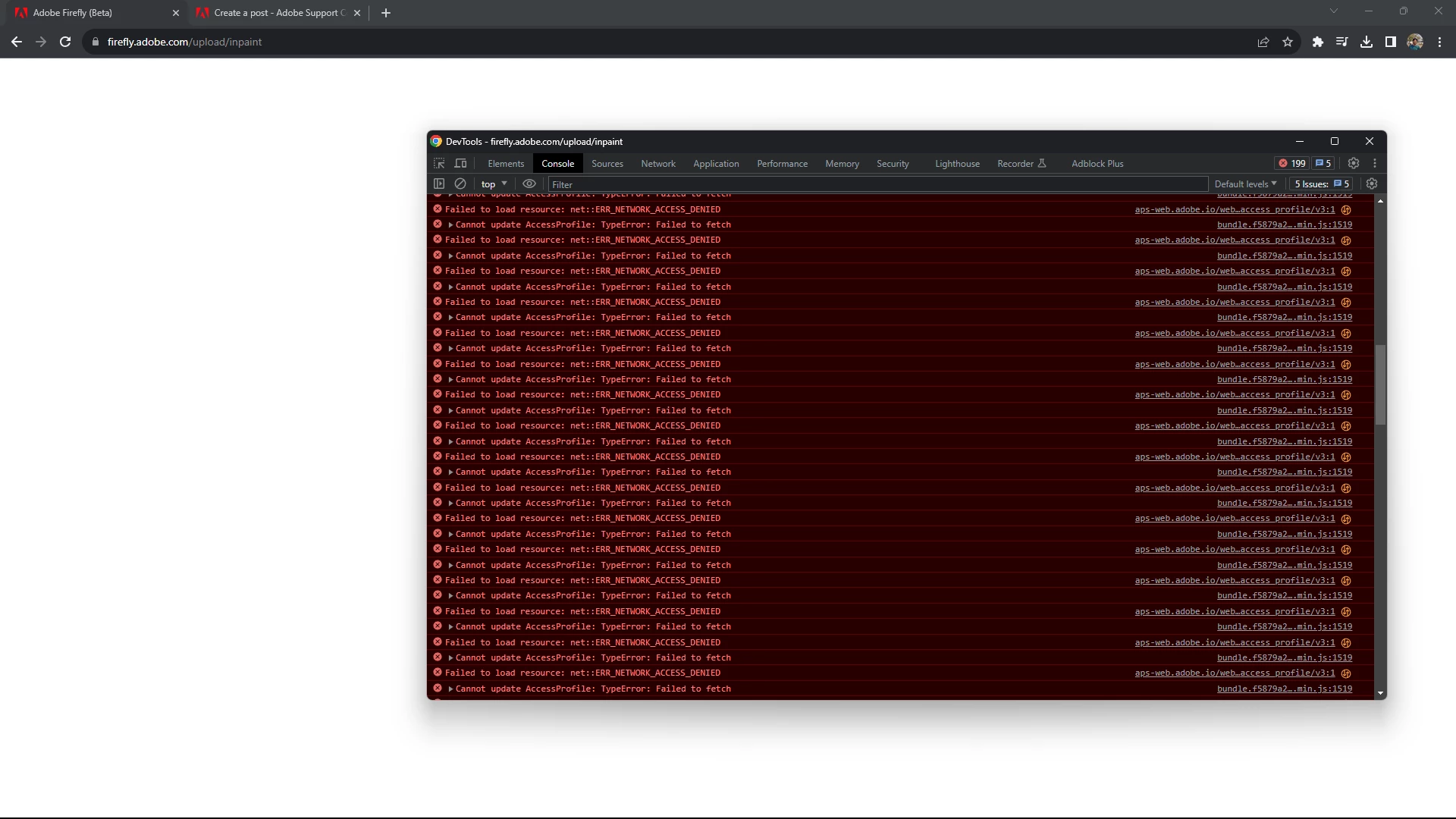
Task: Create live expression with eye icon
Action: (x=529, y=184)
